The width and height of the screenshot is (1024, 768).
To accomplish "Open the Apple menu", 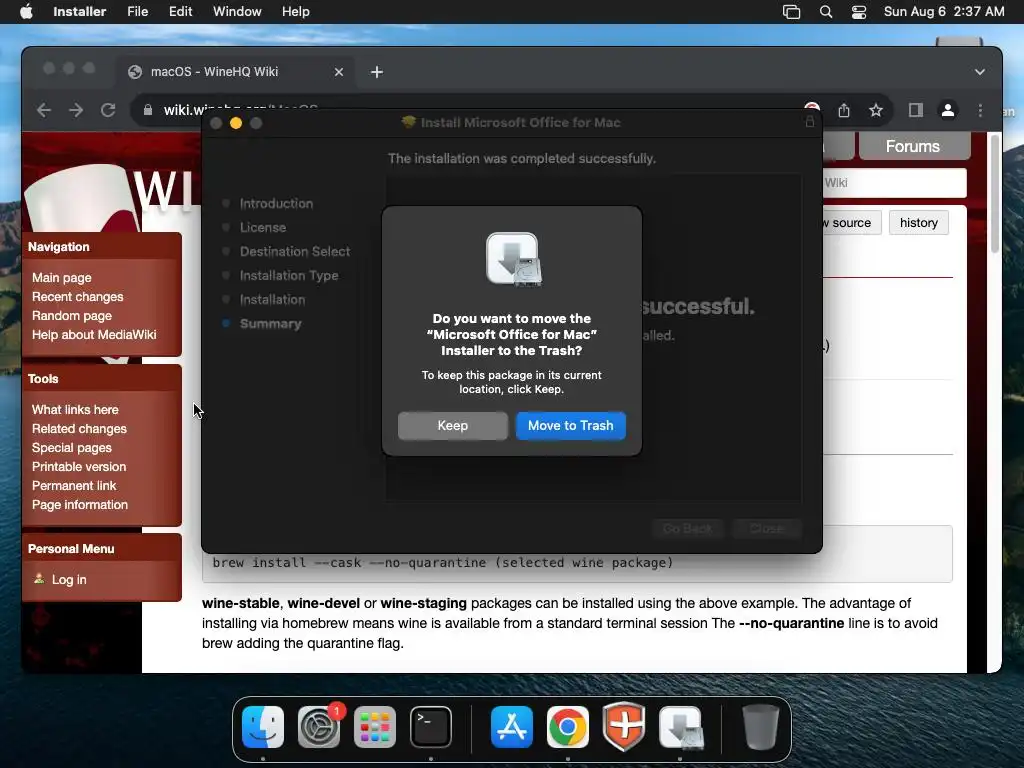I will 26,12.
